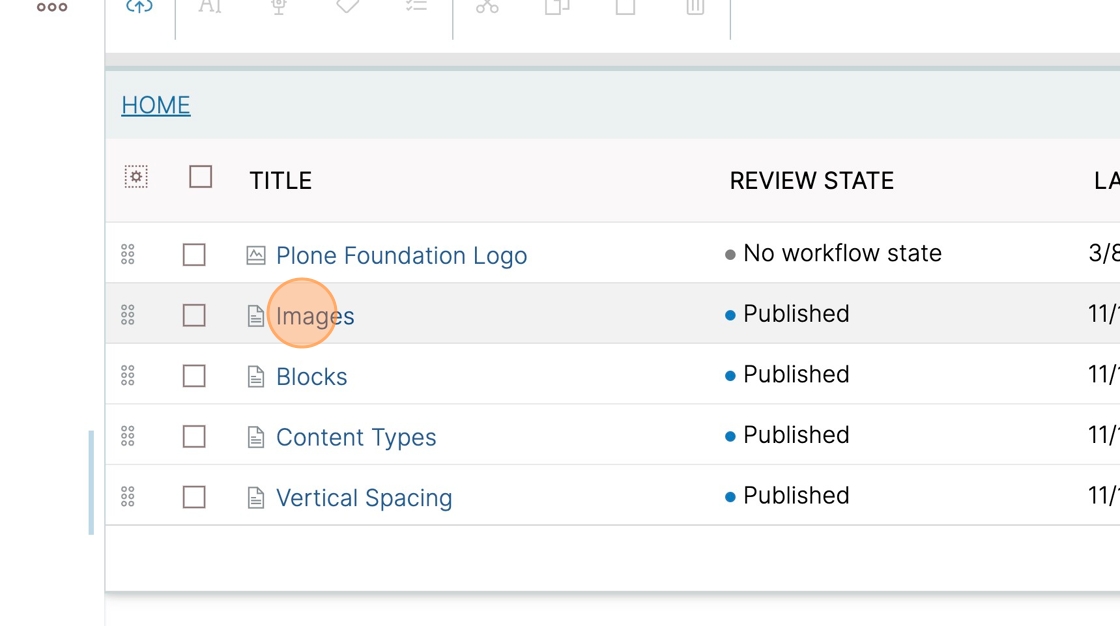This screenshot has width=1120, height=626.
Task: Click the Tags icon in toolbar
Action: coord(348,6)
